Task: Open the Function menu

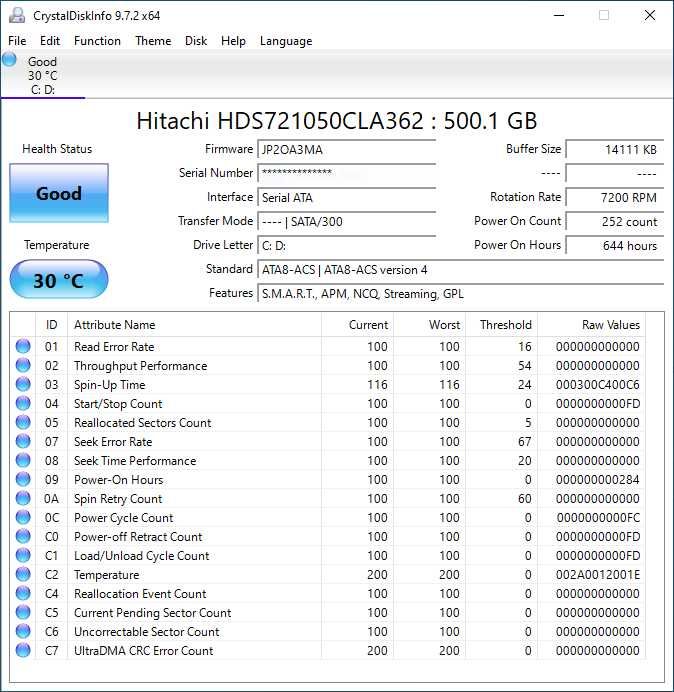Action: (97, 41)
